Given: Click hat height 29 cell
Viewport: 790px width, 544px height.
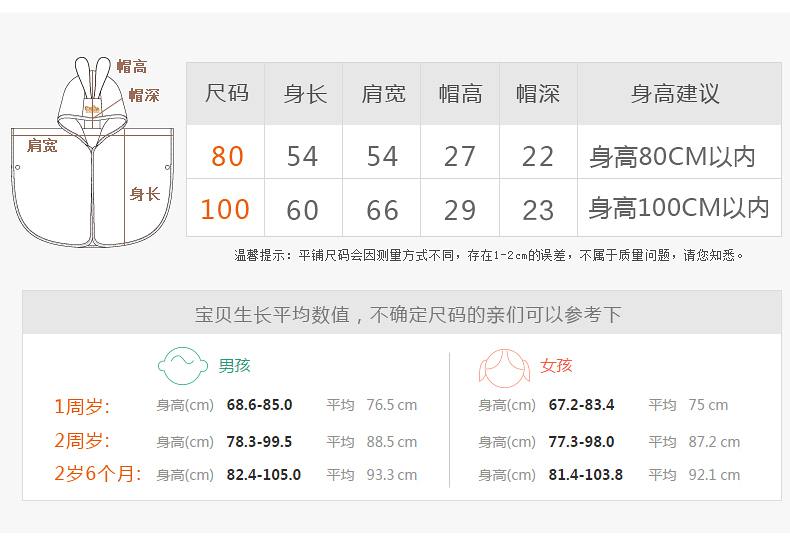Looking at the screenshot, I should [459, 211].
